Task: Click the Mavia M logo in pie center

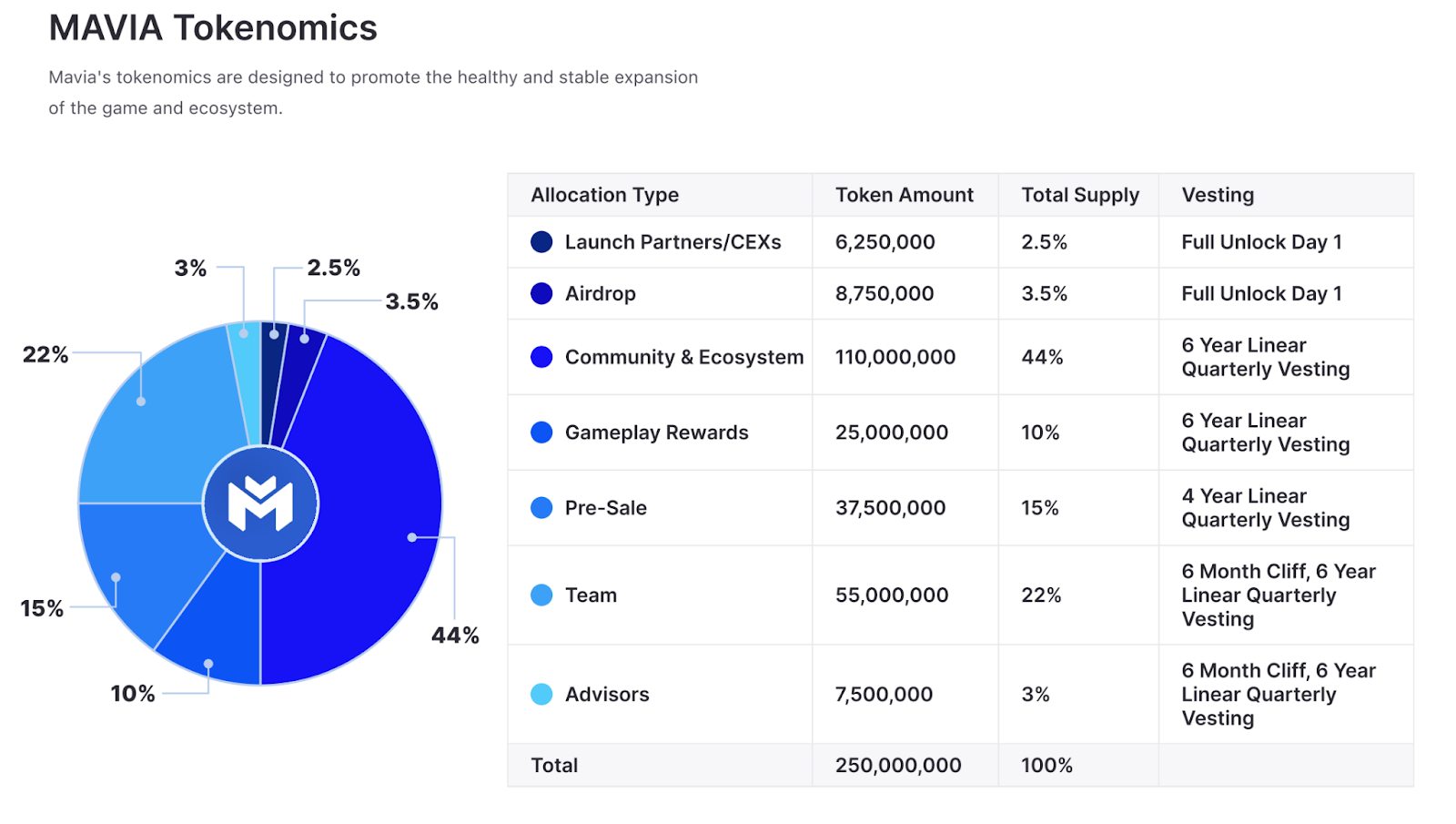Action: click(x=260, y=504)
